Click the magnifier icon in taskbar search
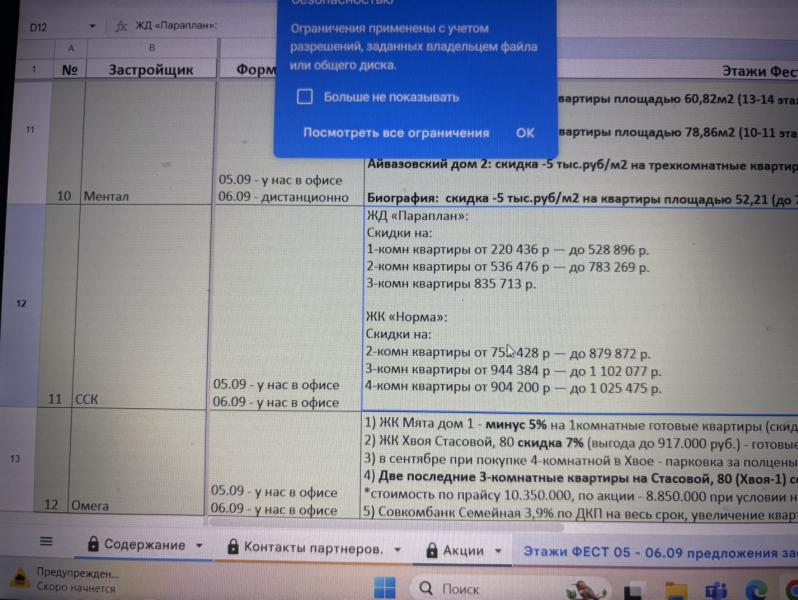This screenshot has height=600, width=798. (425, 588)
